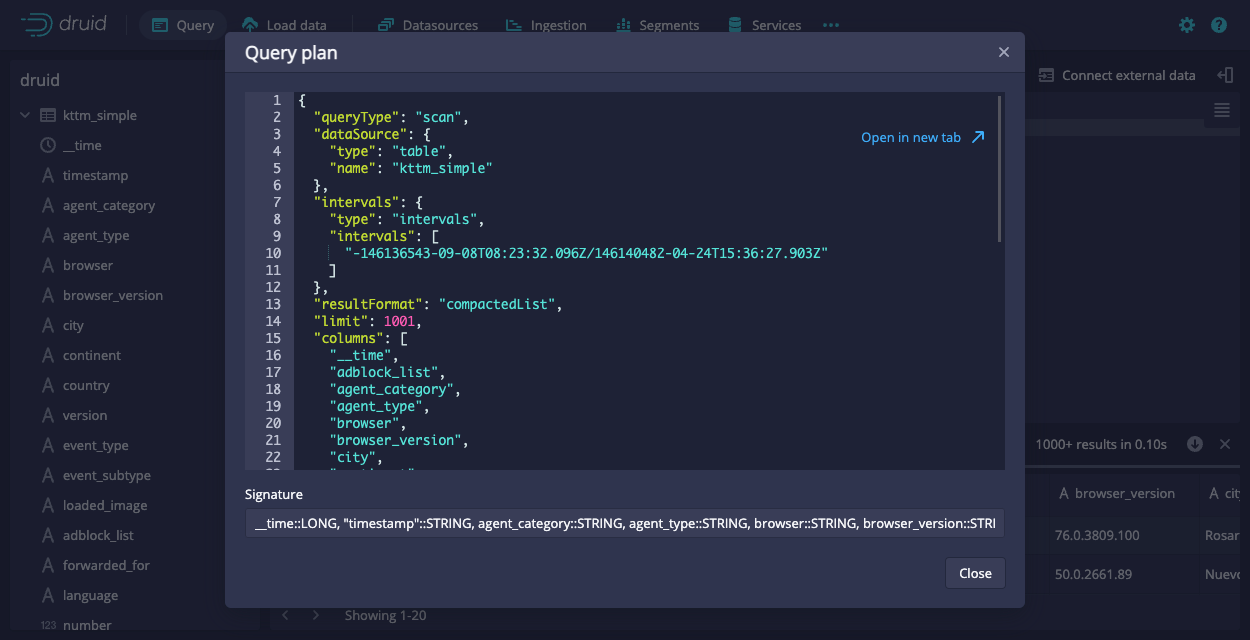Open the Druid settings gear menu
Image resolution: width=1250 pixels, height=640 pixels.
click(x=1187, y=25)
